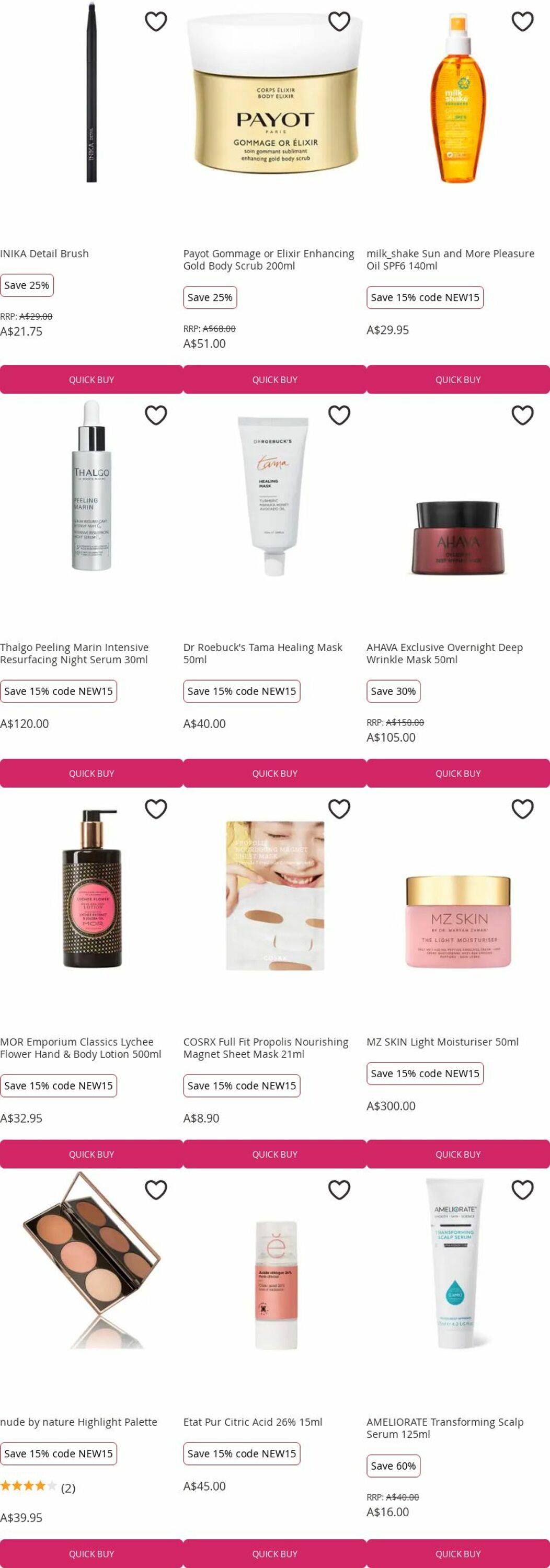Wishlist the MOR Lychee Flower lotion
This screenshot has height=1568, width=550.
click(156, 809)
